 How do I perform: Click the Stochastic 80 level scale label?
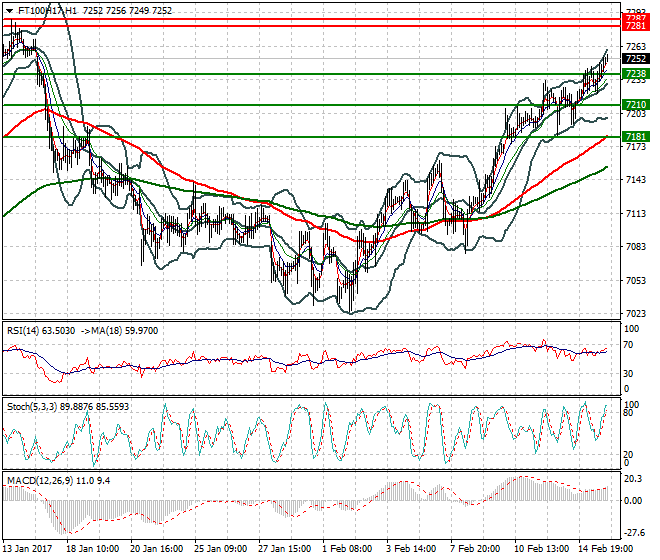[x=628, y=413]
